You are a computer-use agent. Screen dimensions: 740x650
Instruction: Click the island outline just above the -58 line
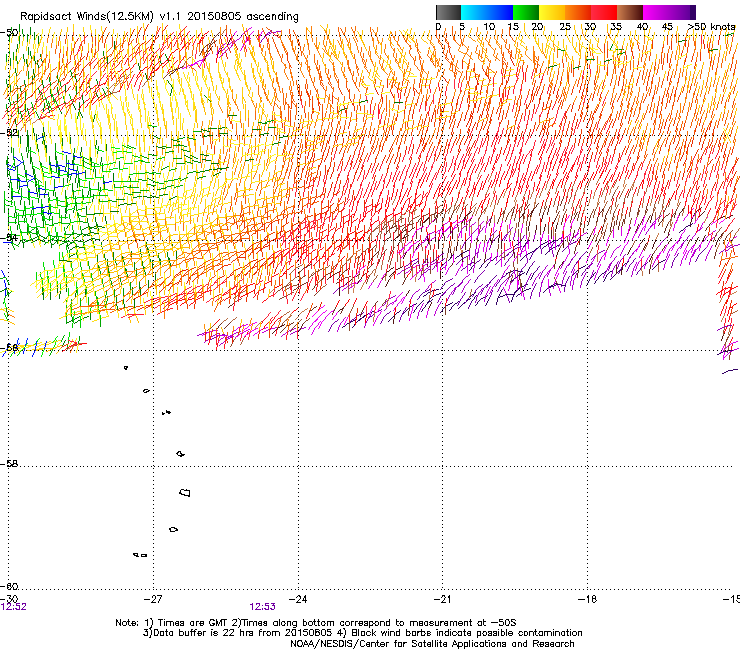pyautogui.click(x=181, y=454)
